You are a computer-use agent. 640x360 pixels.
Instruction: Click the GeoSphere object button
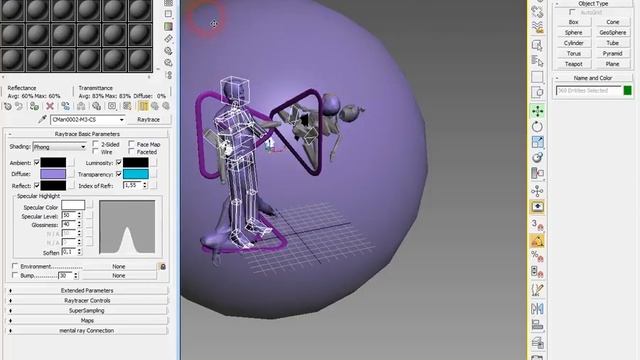click(612, 33)
